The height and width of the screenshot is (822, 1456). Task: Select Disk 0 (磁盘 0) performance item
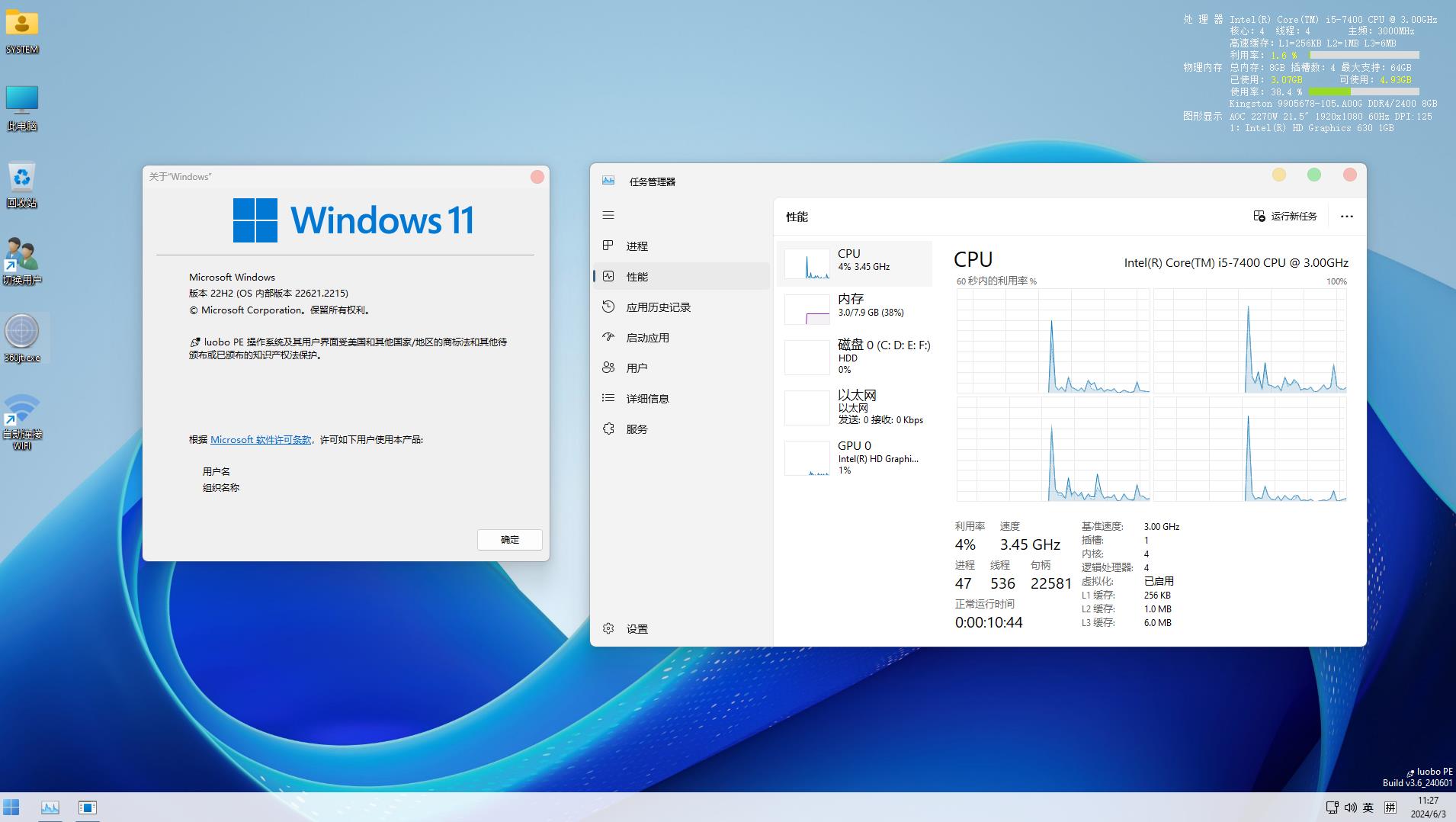point(854,357)
